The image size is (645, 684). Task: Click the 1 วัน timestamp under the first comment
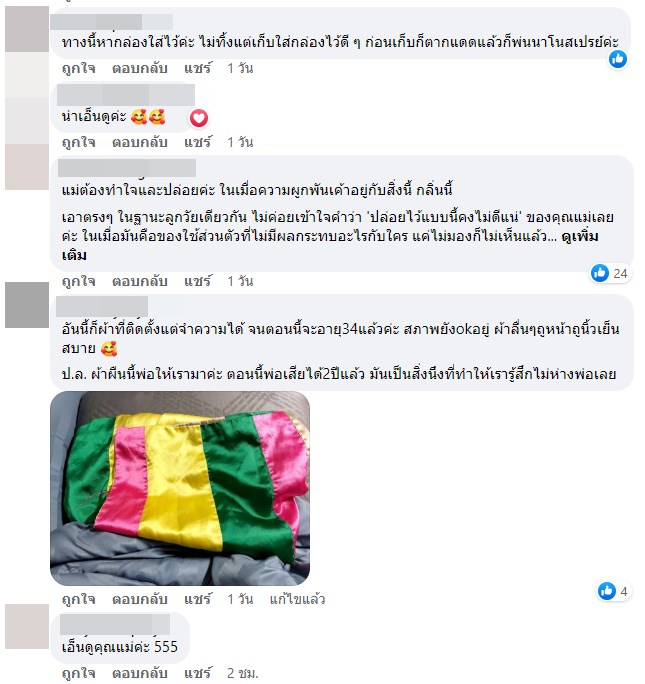click(240, 68)
